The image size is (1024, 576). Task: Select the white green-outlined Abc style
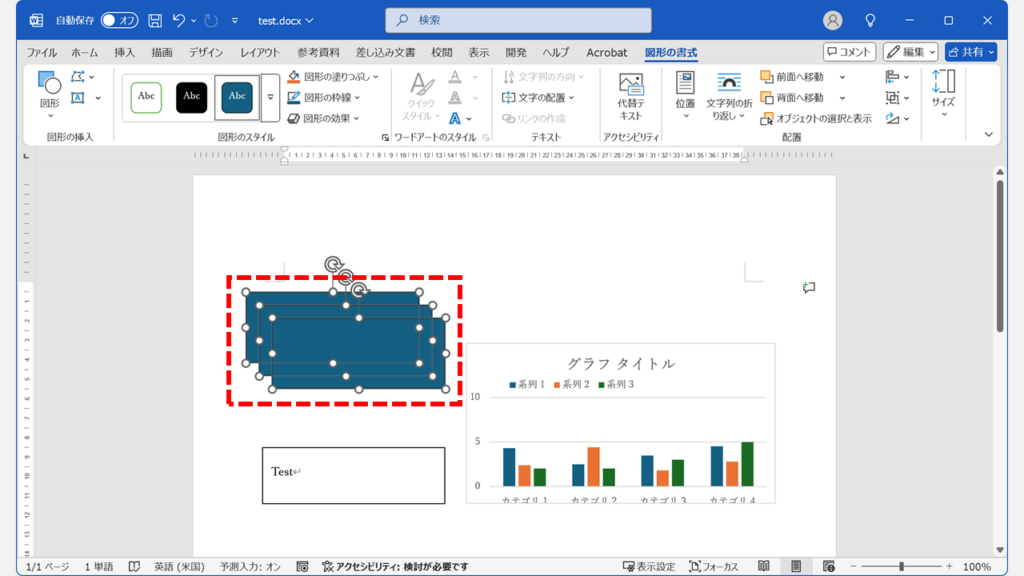[x=146, y=97]
